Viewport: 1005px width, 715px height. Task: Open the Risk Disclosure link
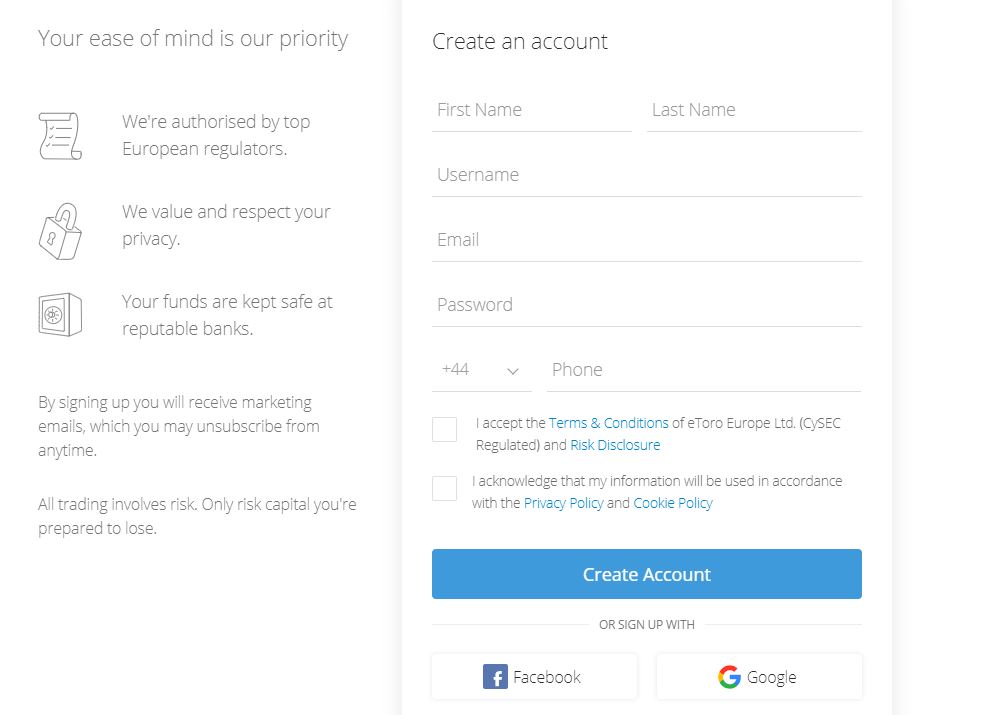pos(615,445)
